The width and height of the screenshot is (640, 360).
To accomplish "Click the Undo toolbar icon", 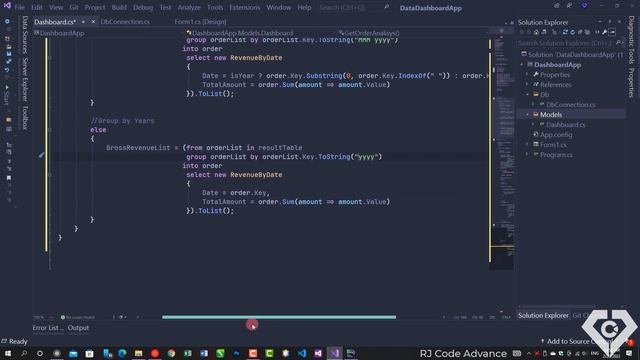I will [7, 70].
